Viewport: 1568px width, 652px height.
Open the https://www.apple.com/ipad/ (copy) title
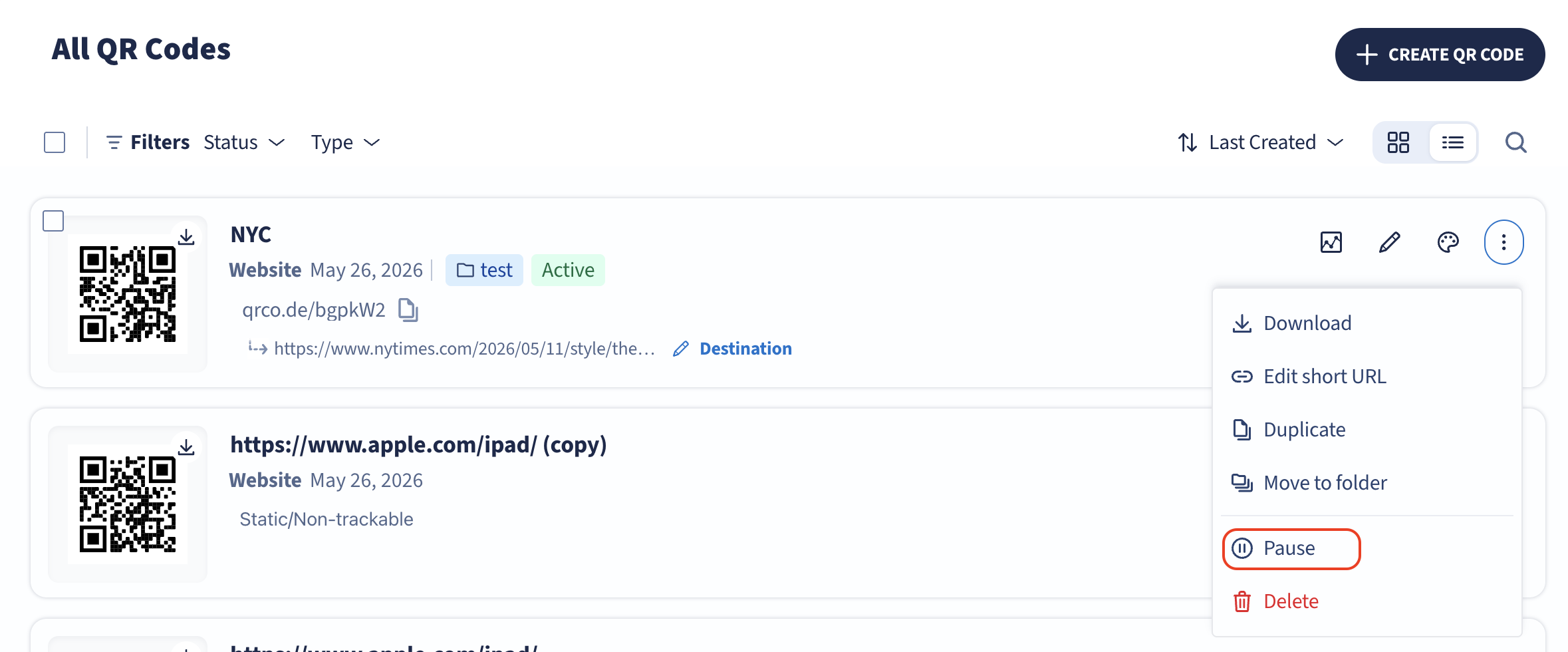tap(418, 444)
